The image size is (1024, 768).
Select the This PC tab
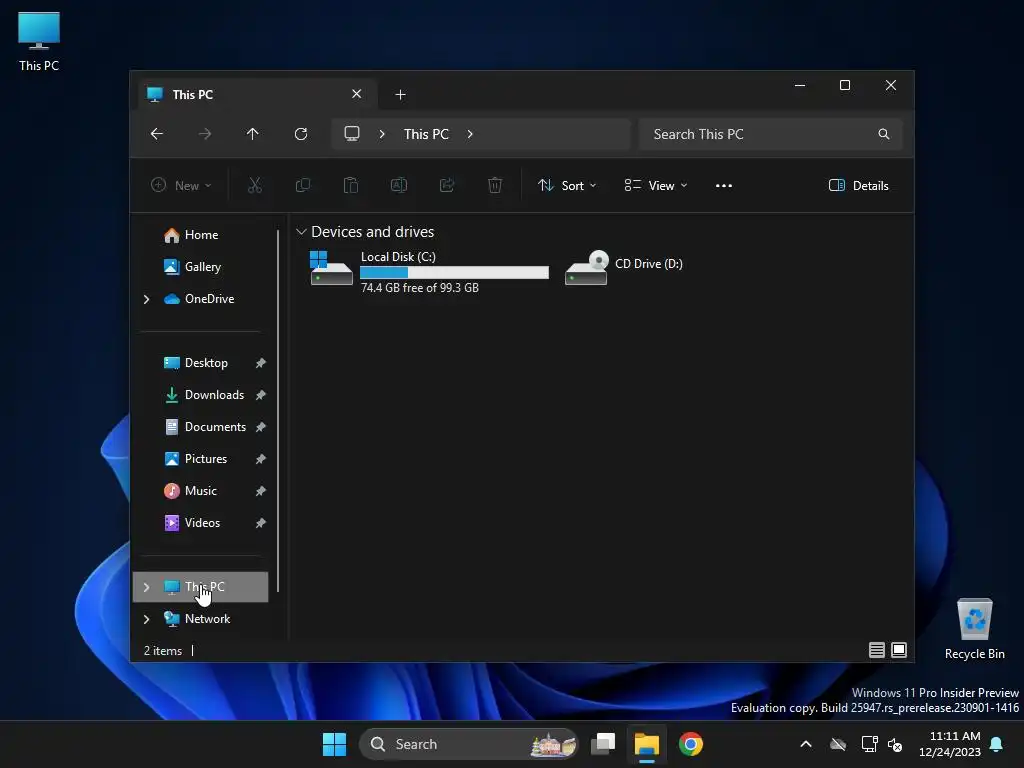[x=258, y=95]
